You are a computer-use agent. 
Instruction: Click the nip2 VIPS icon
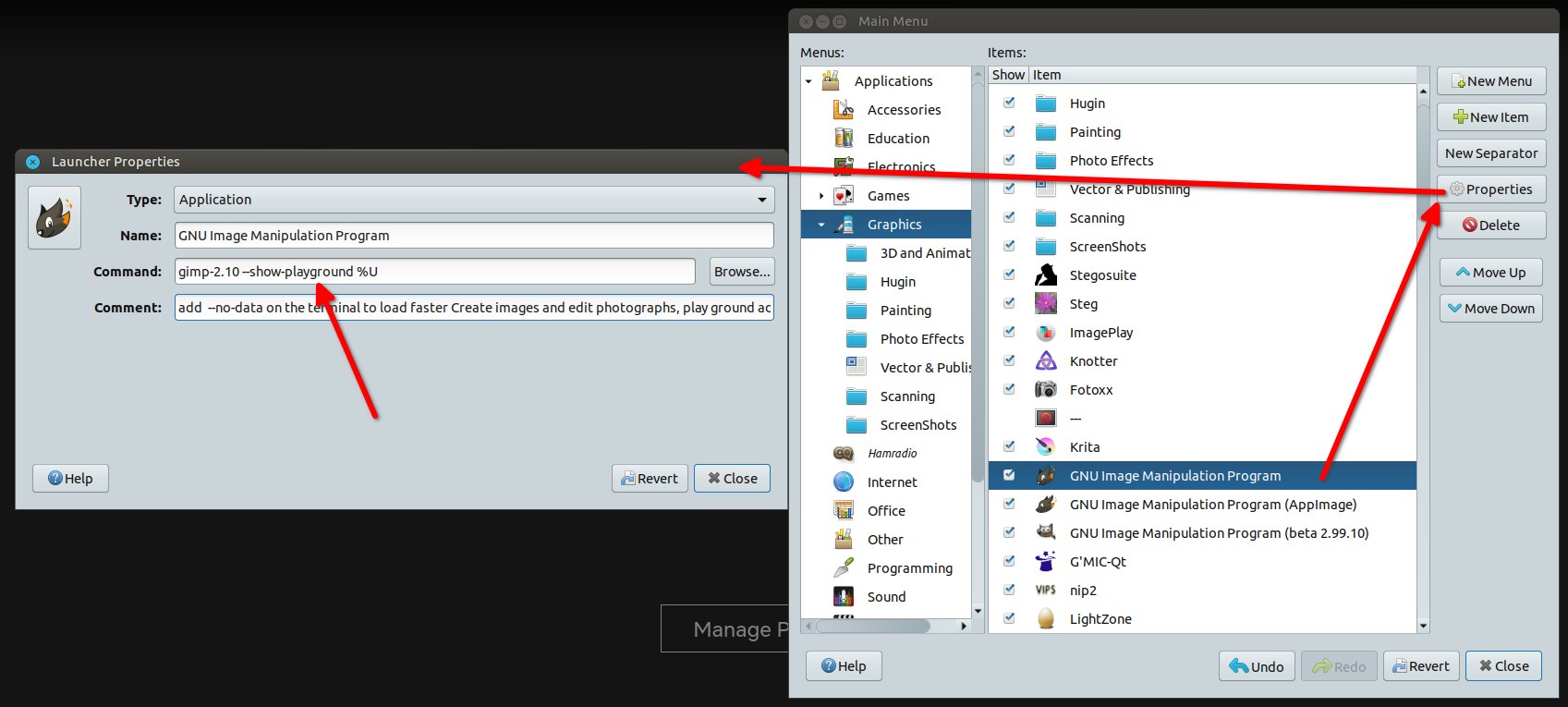tap(1046, 591)
